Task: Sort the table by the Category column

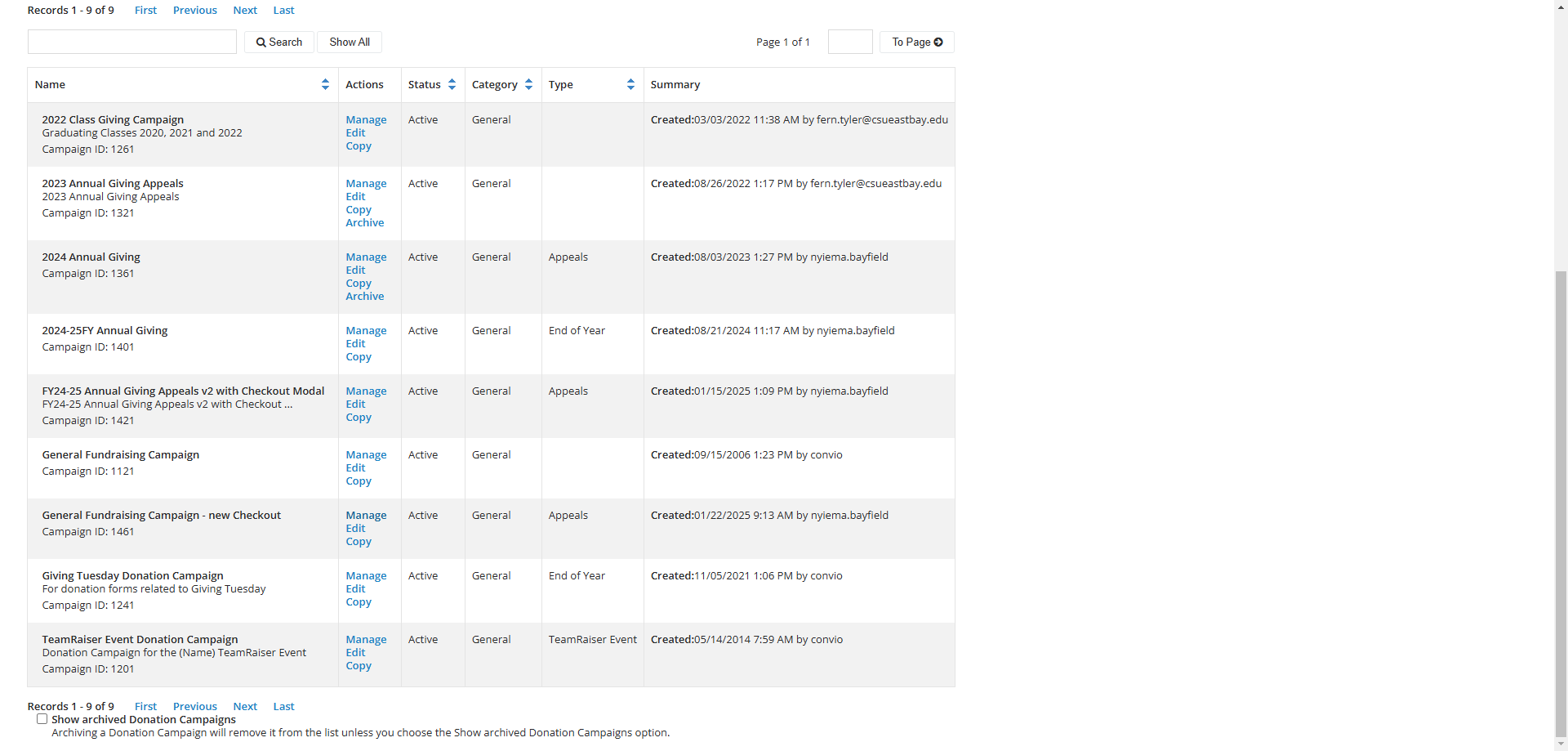Action: click(x=528, y=84)
